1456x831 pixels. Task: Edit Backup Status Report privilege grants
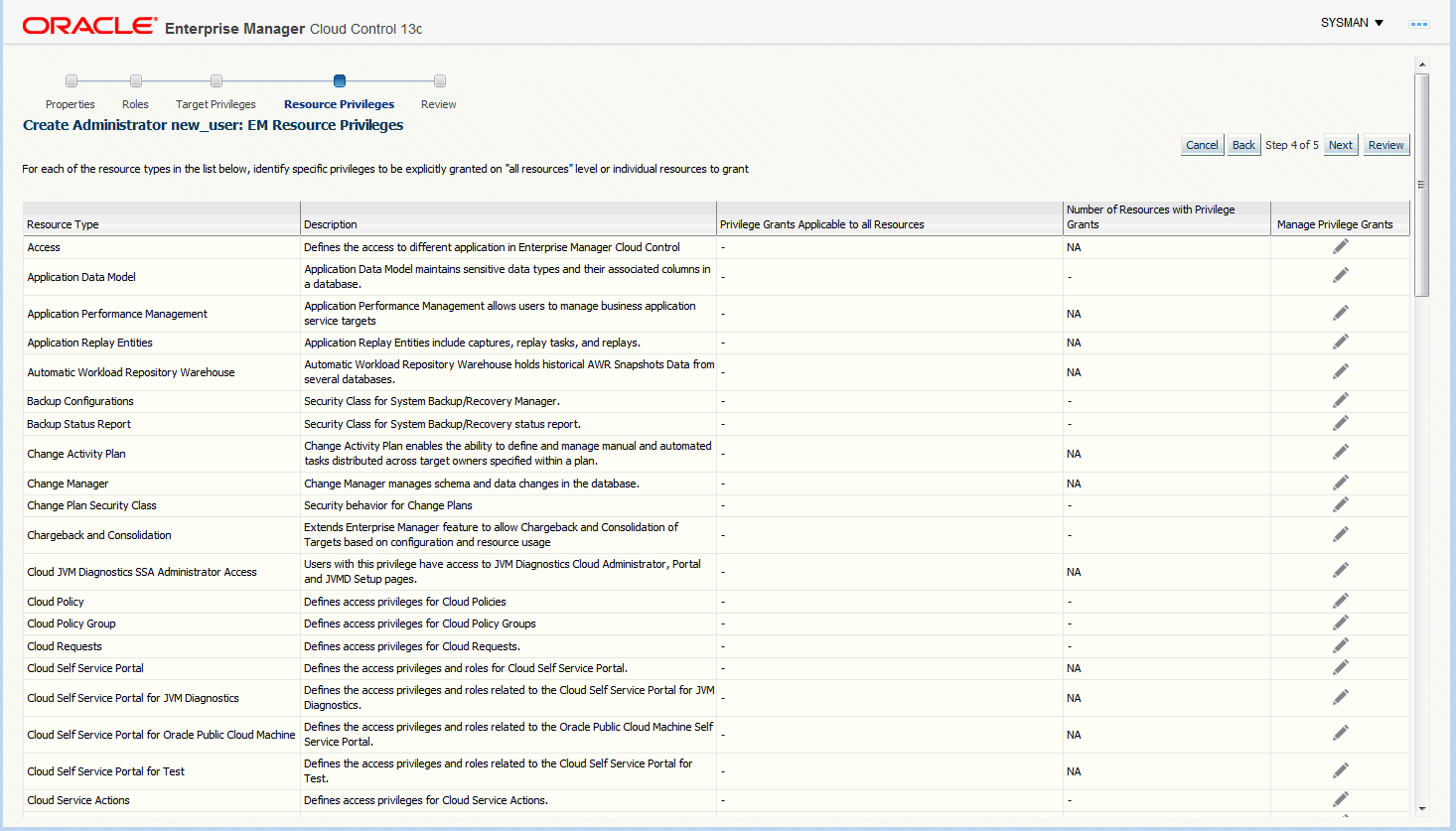[1340, 423]
